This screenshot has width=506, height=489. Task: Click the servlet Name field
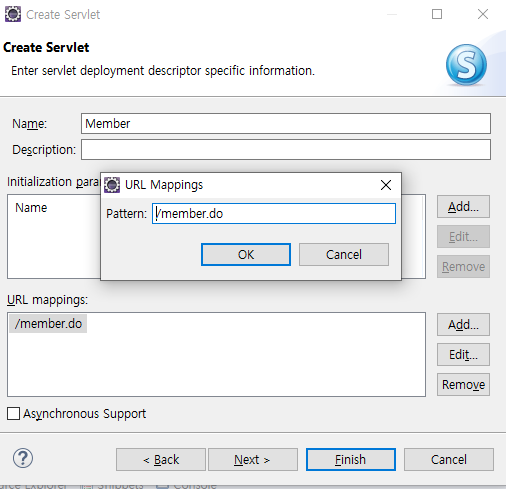point(286,124)
